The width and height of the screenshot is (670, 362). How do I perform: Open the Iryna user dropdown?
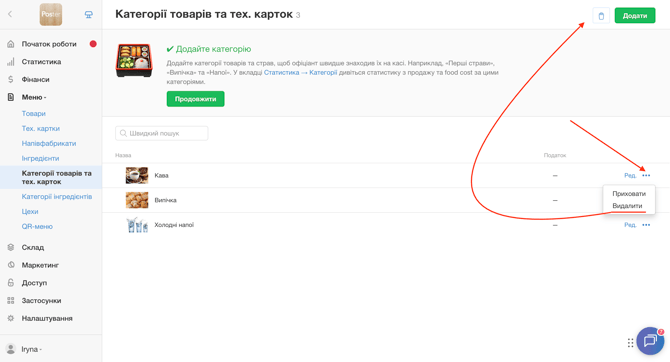(32, 349)
